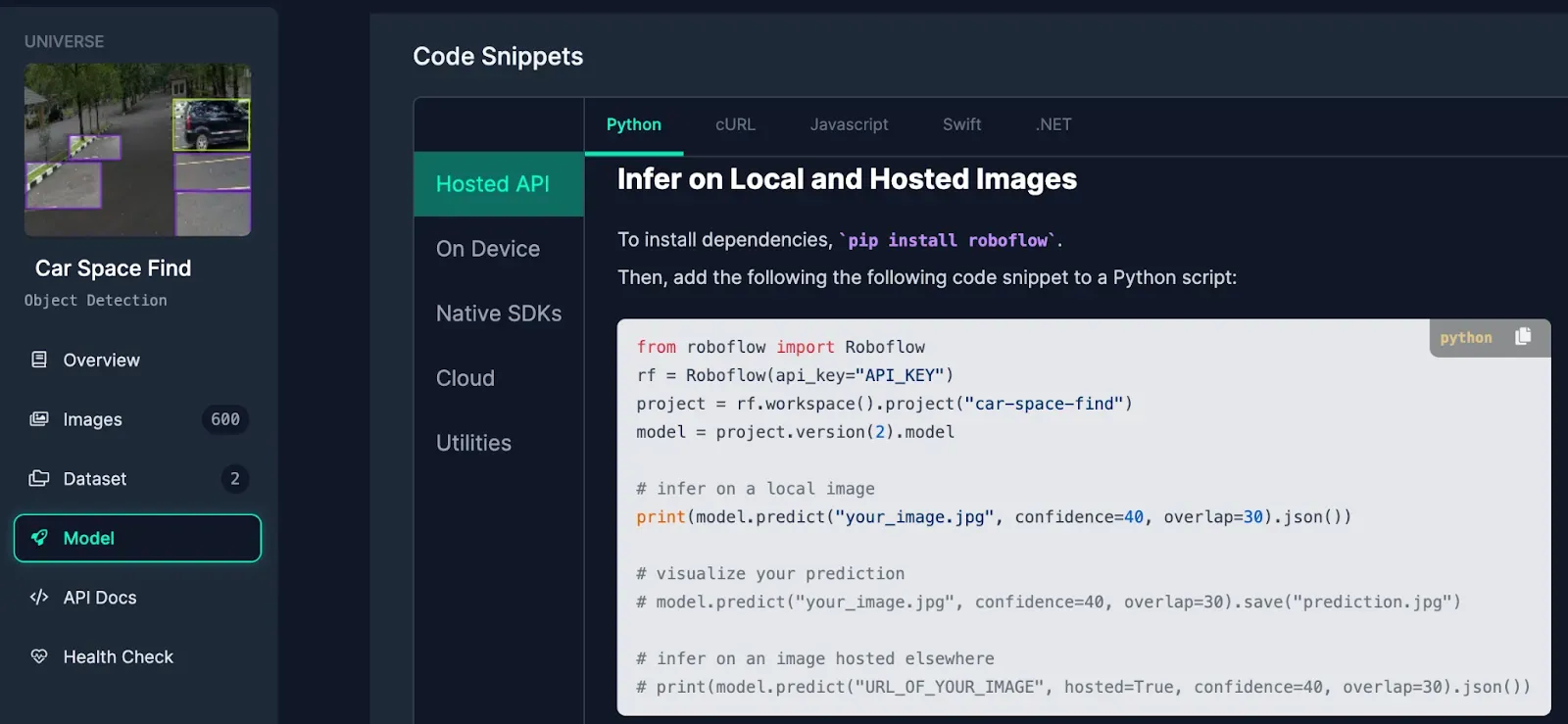
Task: Click the Car Space Find project title
Action: [x=113, y=268]
